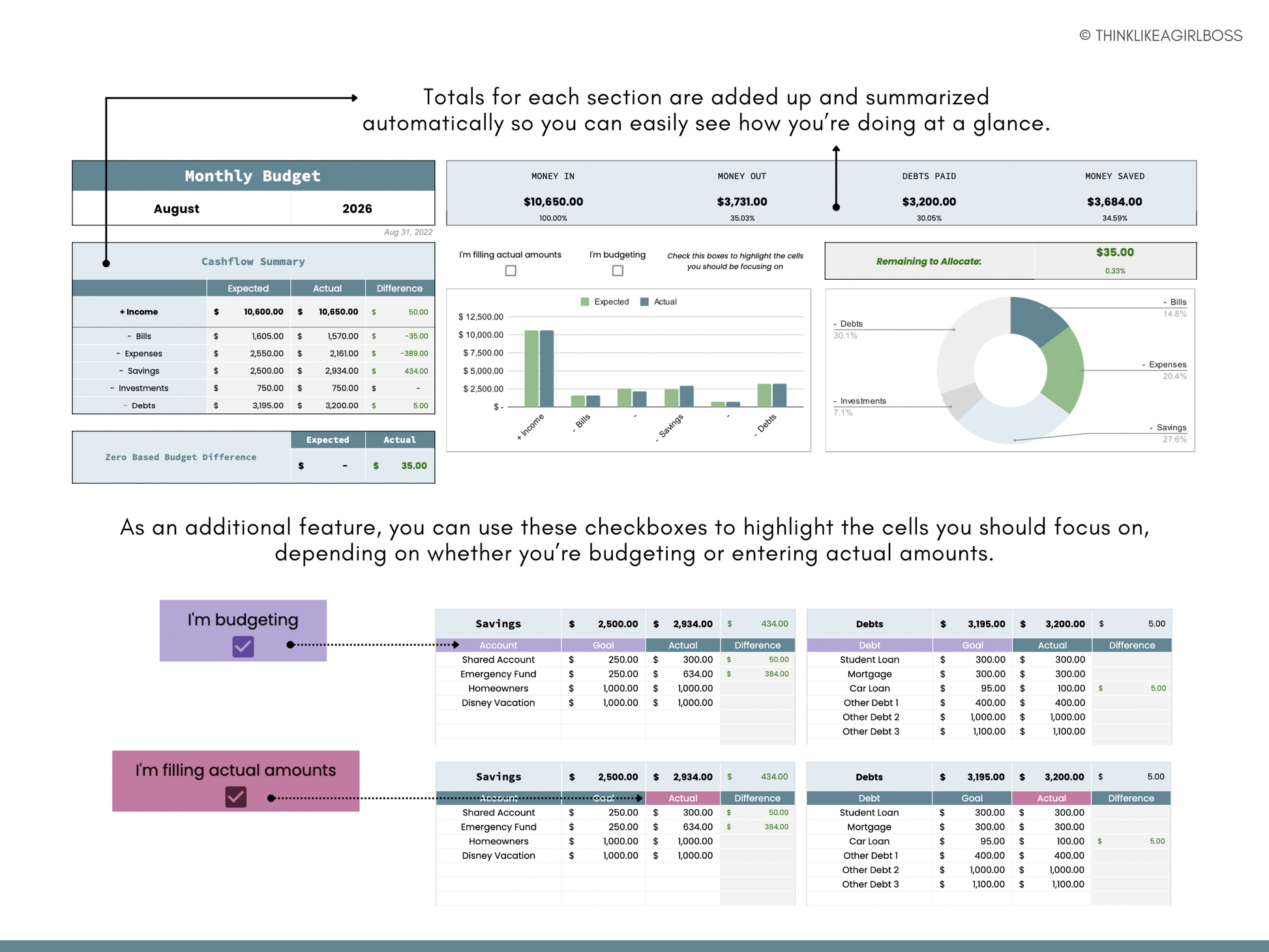The image size is (1269, 952).
Task: Click the green Expenses donut slice
Action: point(1063,370)
